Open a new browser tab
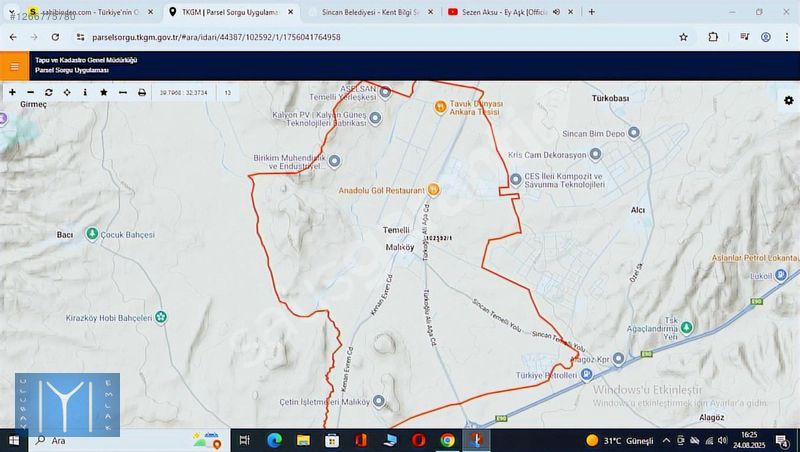This screenshot has height=452, width=800. click(x=591, y=12)
